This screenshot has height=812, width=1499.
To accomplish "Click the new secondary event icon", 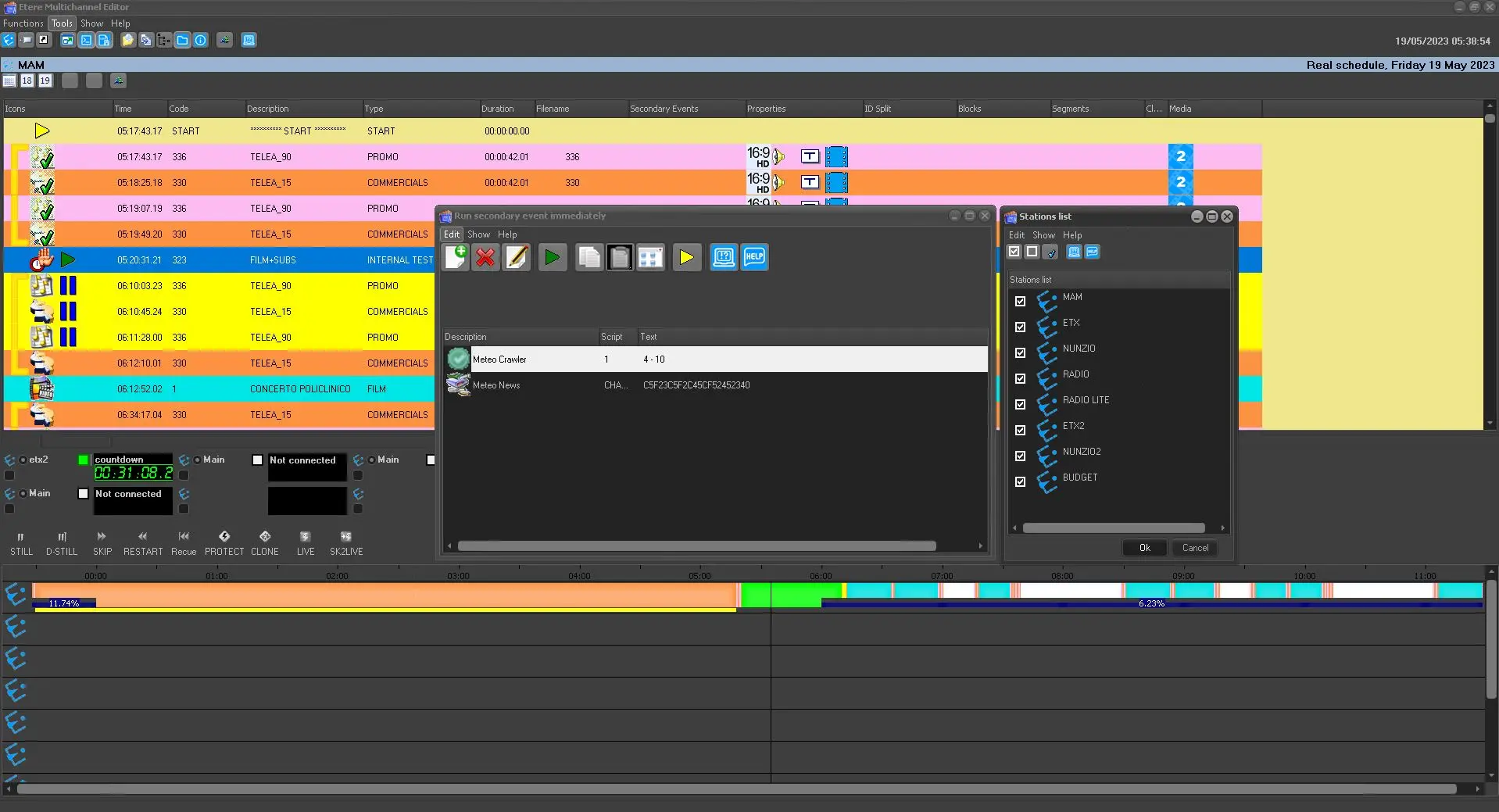I will [x=456, y=257].
